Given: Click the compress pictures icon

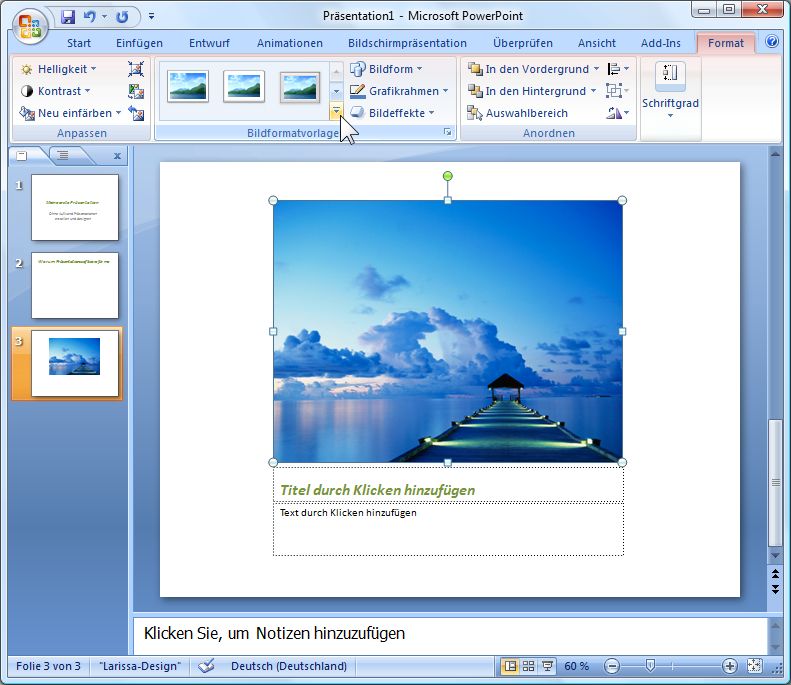Looking at the screenshot, I should coord(136,69).
